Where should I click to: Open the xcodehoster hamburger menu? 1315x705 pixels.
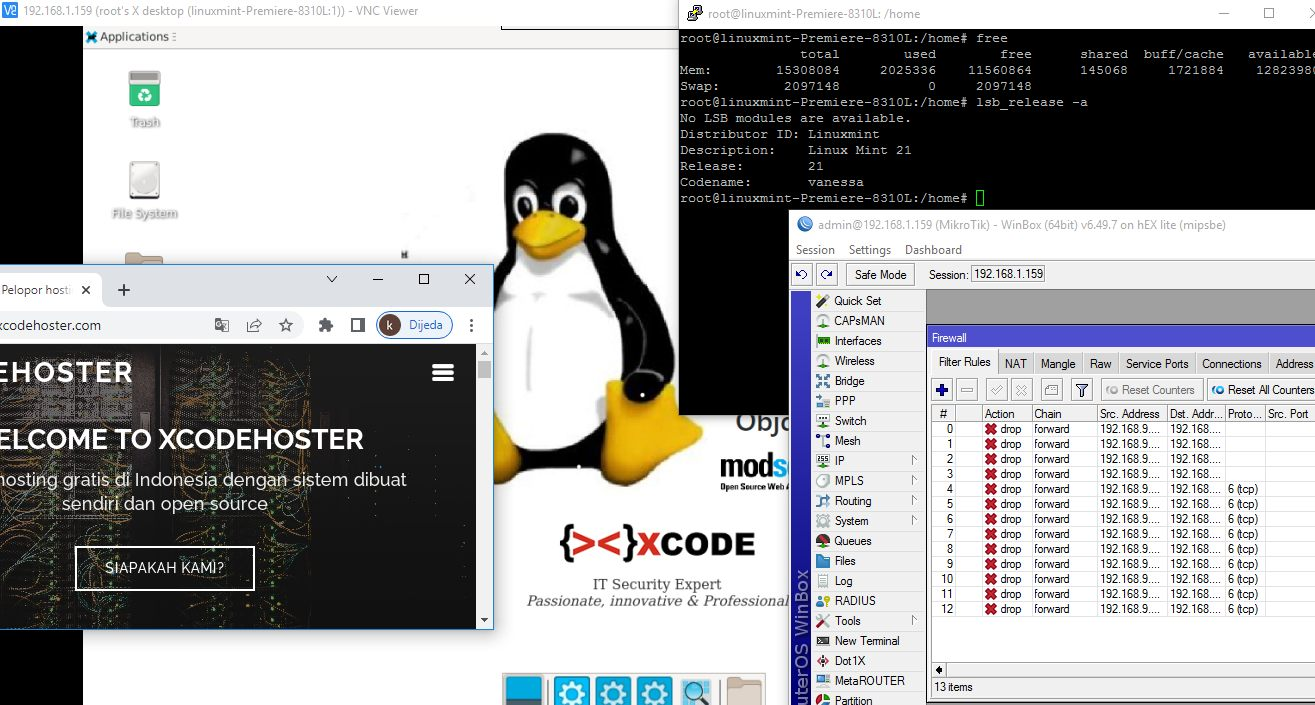click(x=443, y=372)
